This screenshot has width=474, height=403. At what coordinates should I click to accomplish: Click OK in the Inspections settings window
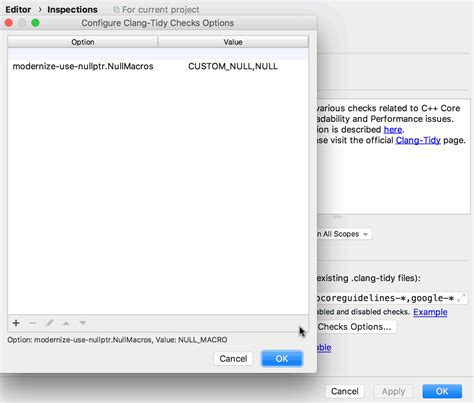(x=442, y=391)
